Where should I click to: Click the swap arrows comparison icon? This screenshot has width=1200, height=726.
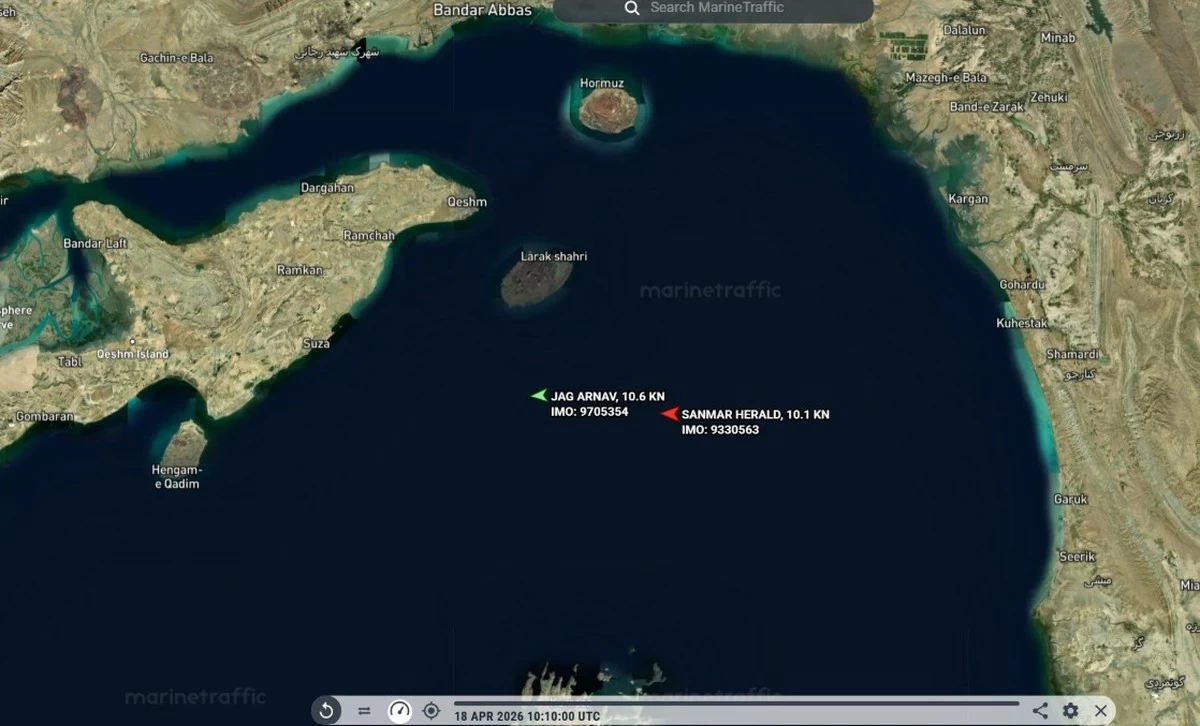tap(363, 711)
